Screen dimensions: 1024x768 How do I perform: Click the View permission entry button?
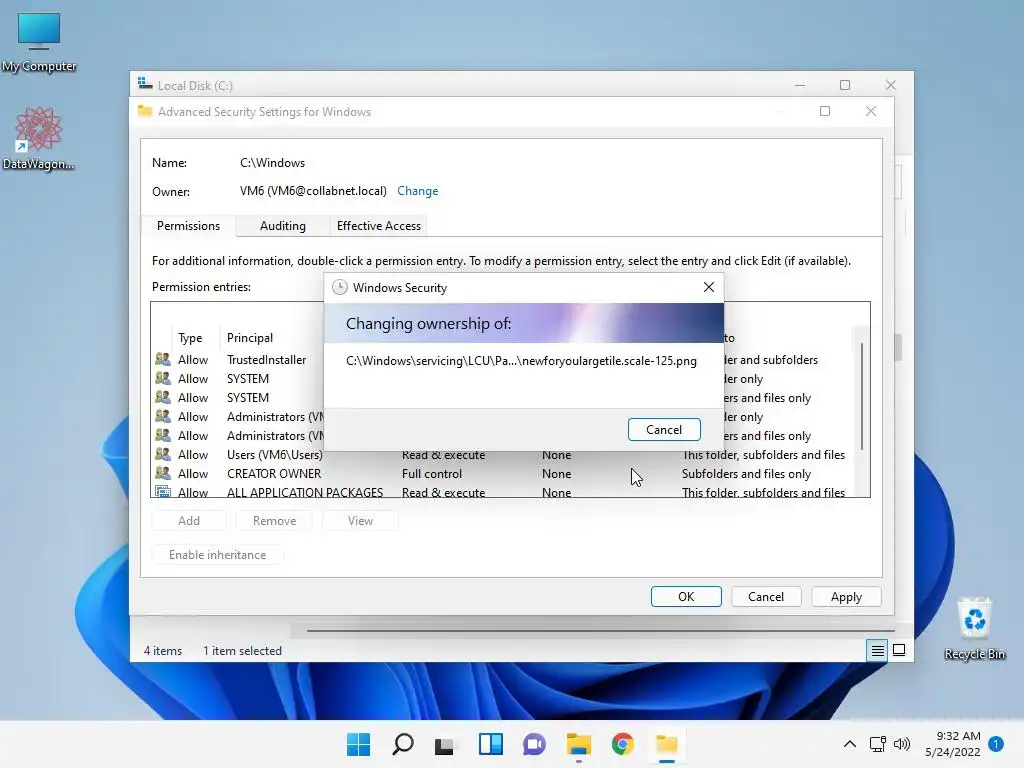point(360,520)
